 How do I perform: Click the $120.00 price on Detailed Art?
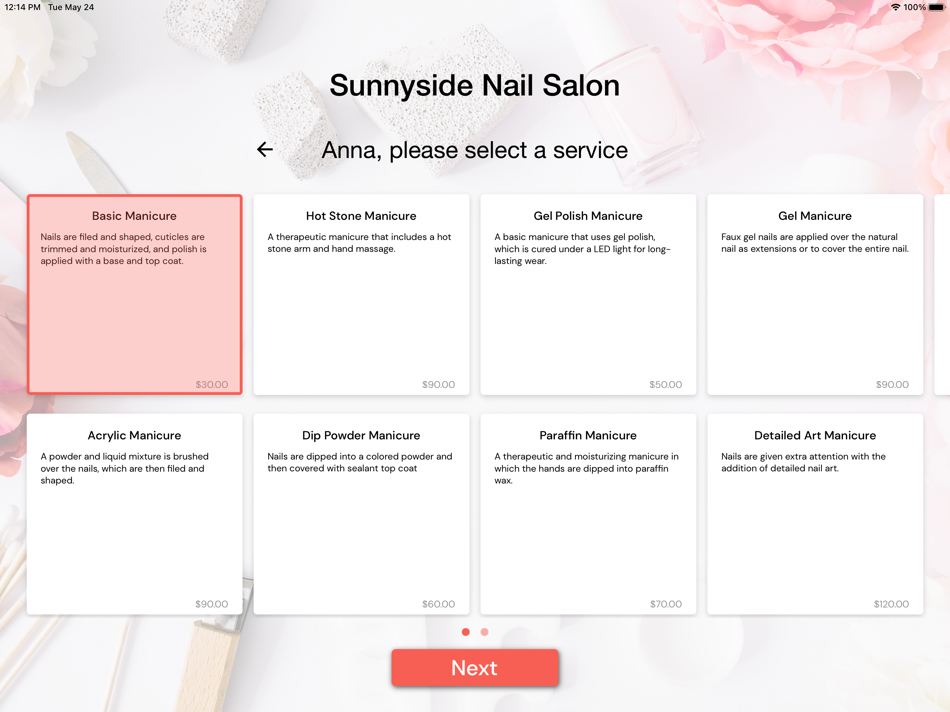click(891, 604)
